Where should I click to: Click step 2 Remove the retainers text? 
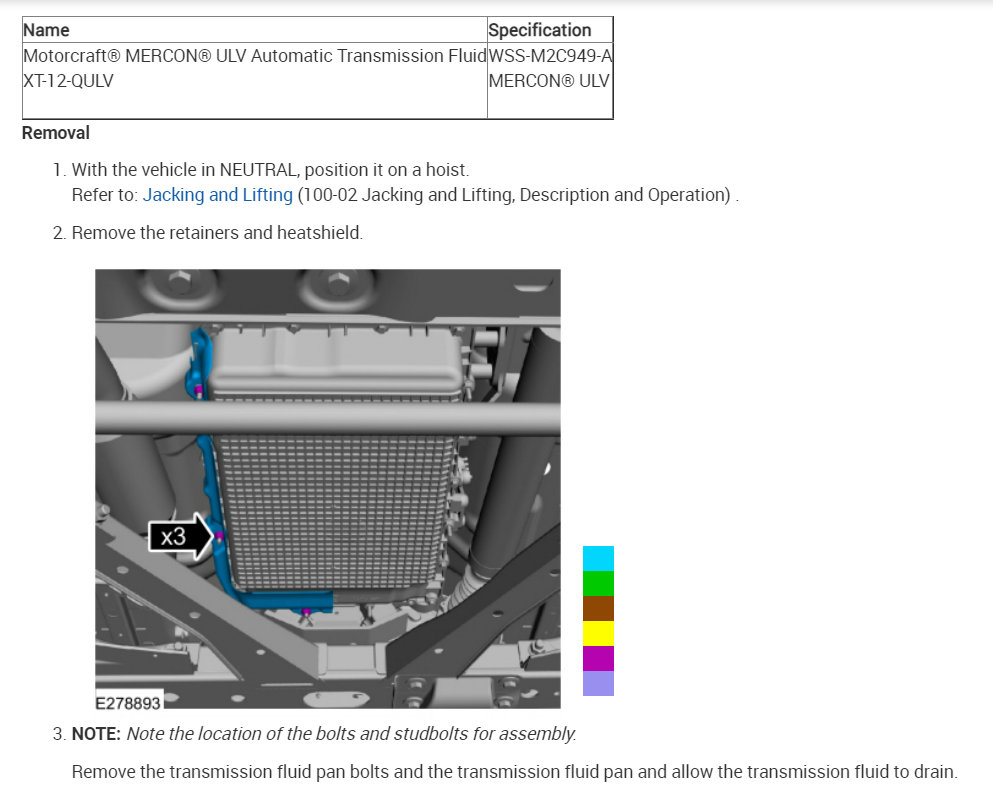click(217, 233)
